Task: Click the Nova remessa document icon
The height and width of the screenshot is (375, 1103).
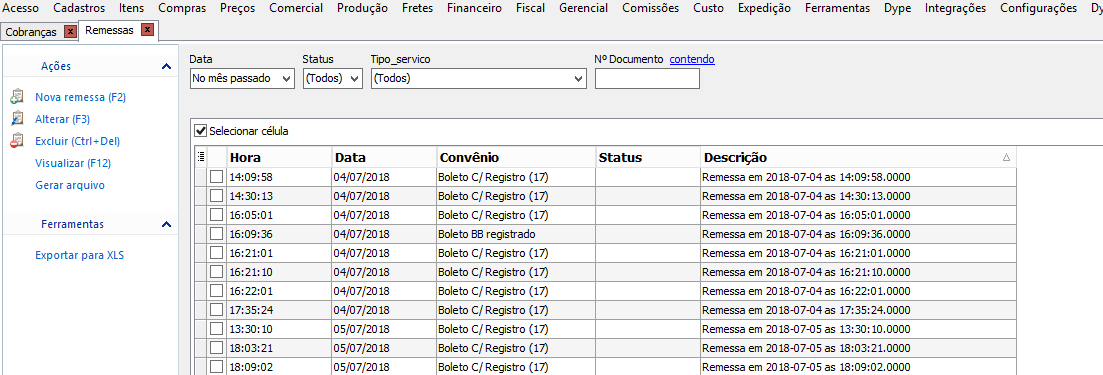Action: click(18, 97)
